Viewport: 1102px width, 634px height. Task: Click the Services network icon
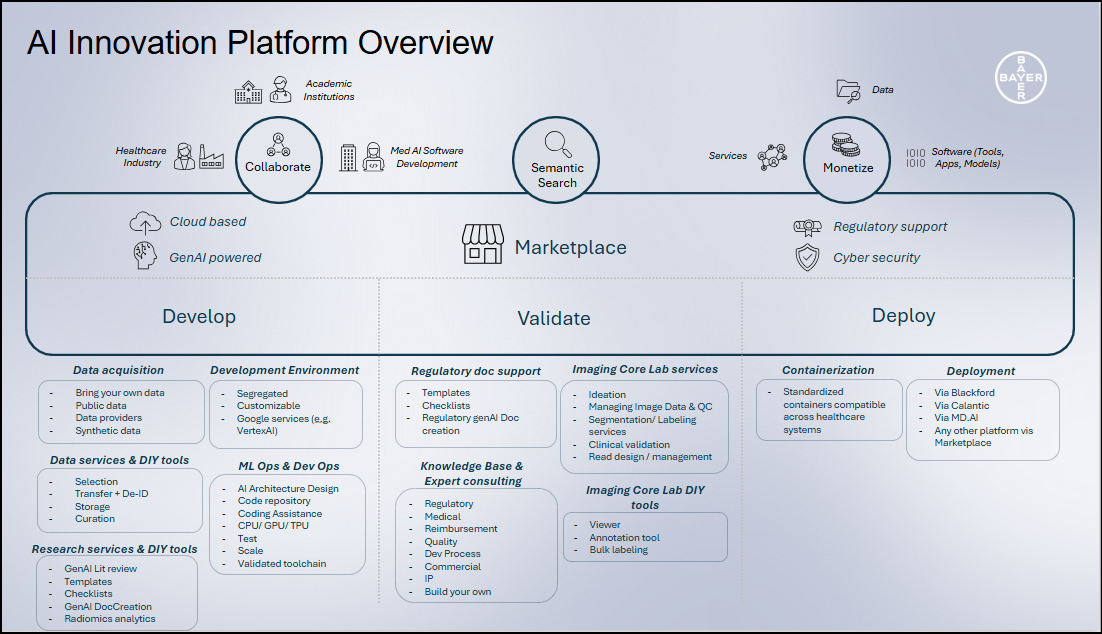click(771, 156)
